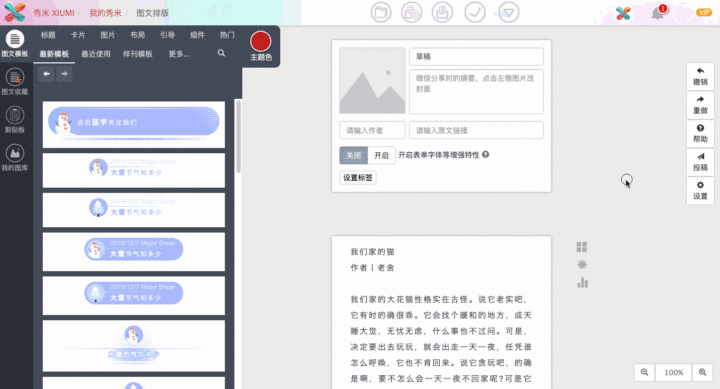Click the search magnifier in template panel
Viewport: 720px width, 389px height.
[221, 53]
